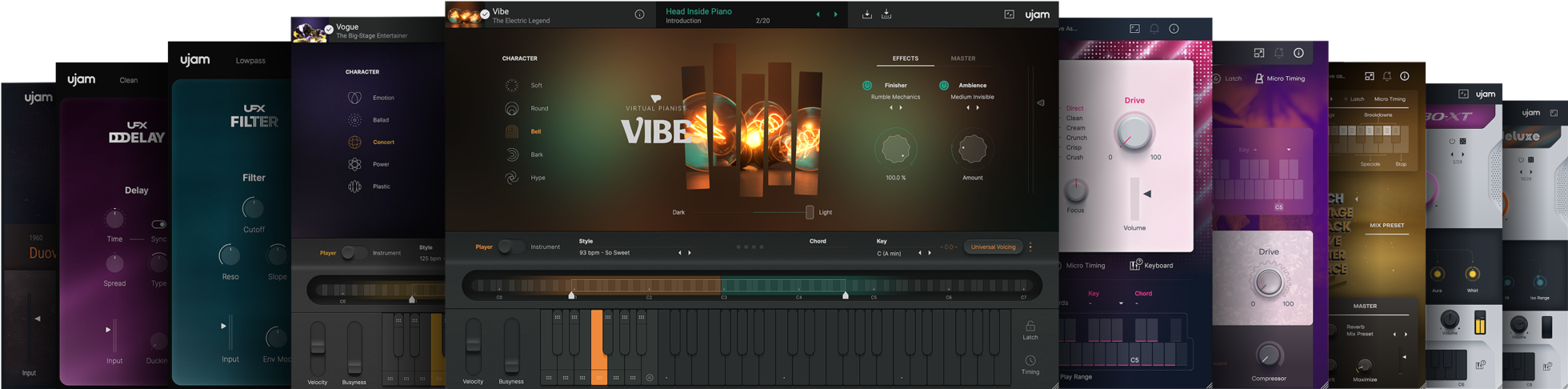Select the Emotion character icon in Vogue
The image size is (1568, 389).
coord(354,98)
